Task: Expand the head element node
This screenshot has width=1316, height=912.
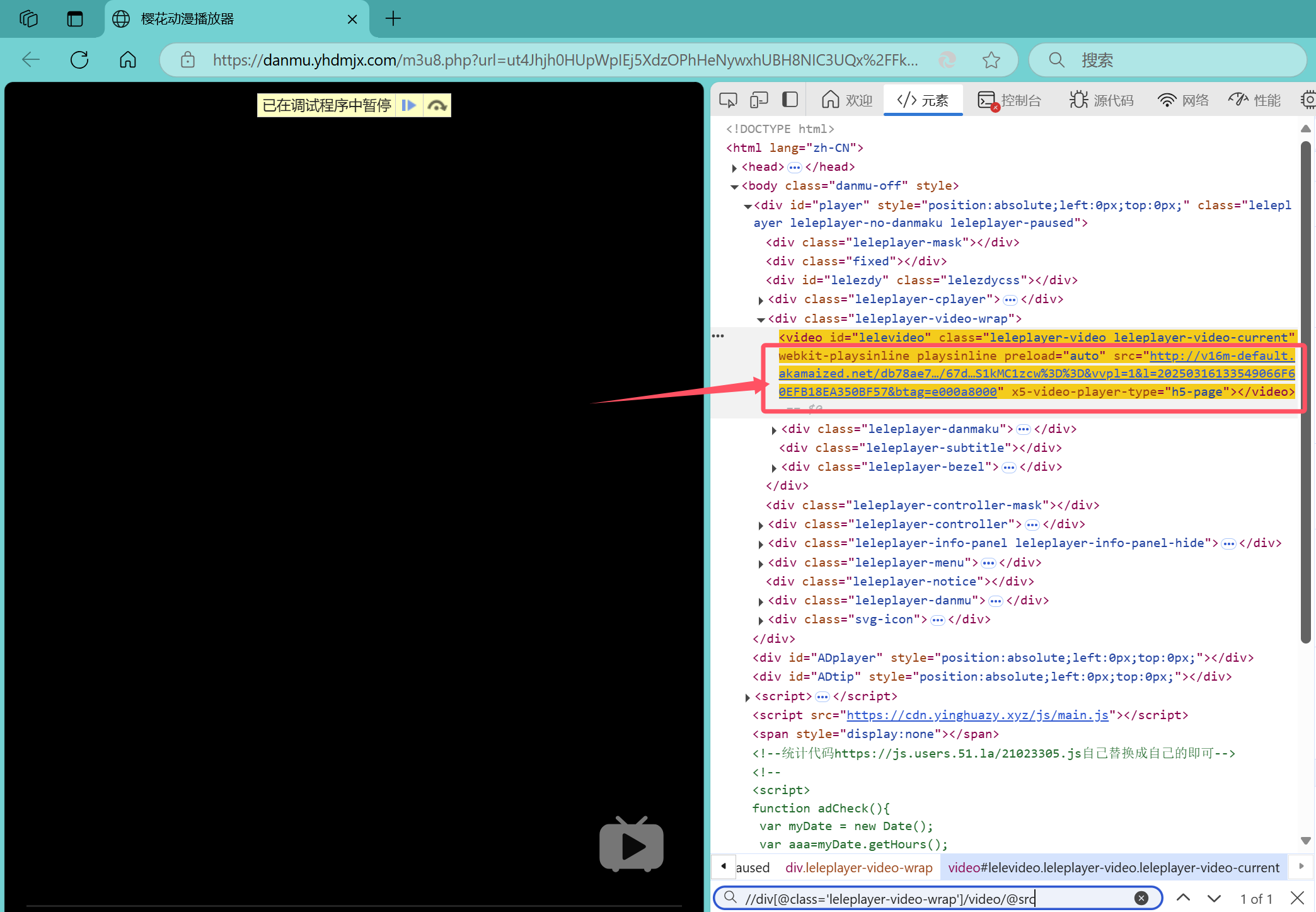Action: point(734,168)
